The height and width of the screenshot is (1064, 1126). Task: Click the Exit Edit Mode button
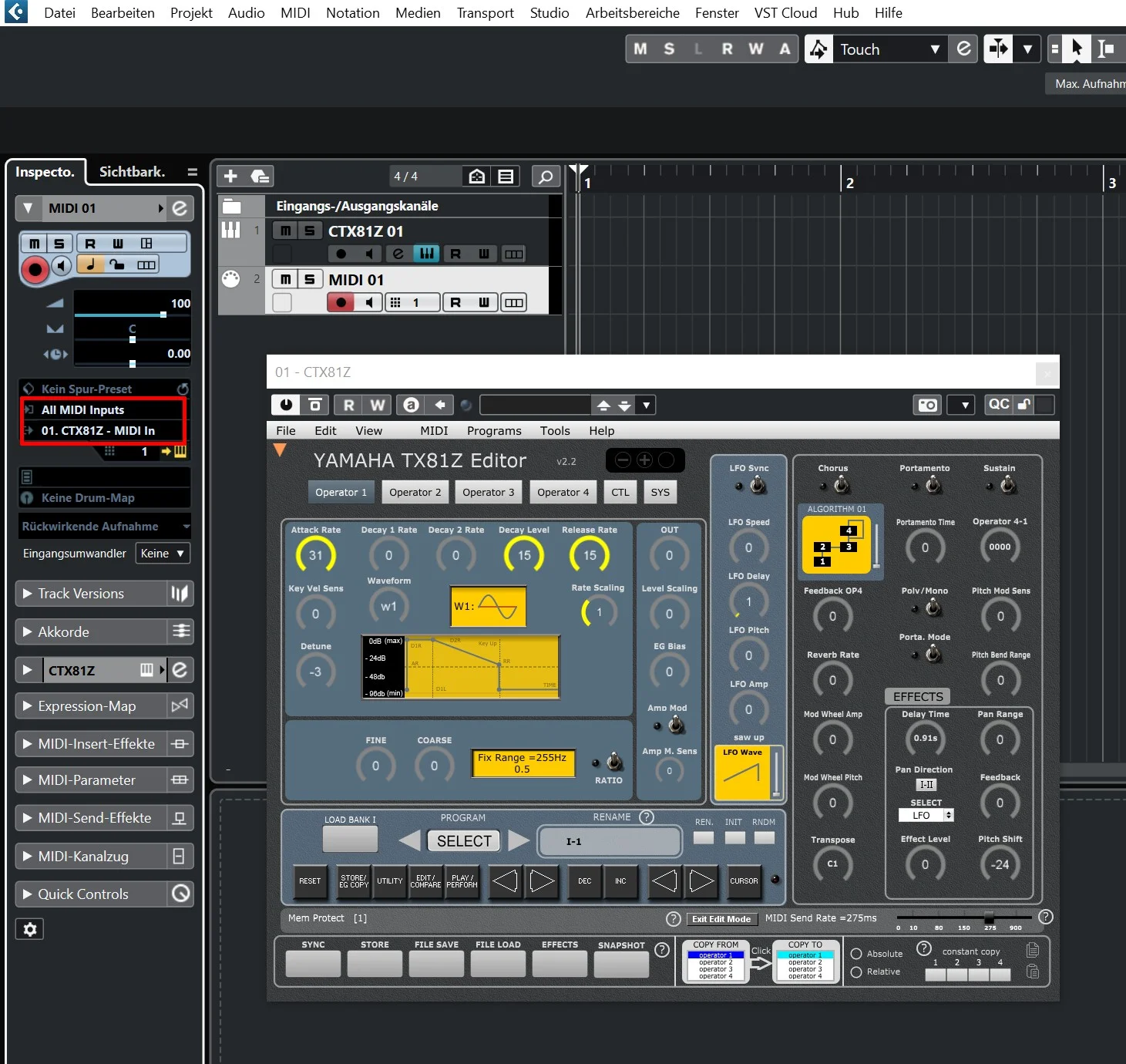[721, 919]
